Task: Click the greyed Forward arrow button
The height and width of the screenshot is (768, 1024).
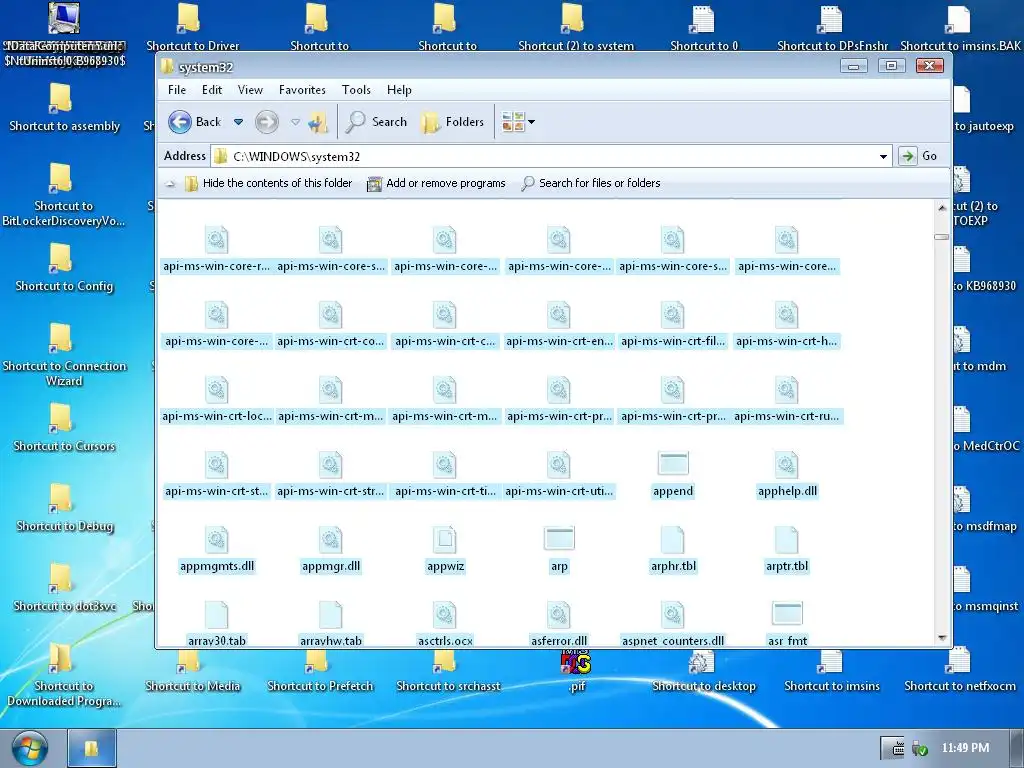Action: (x=266, y=121)
